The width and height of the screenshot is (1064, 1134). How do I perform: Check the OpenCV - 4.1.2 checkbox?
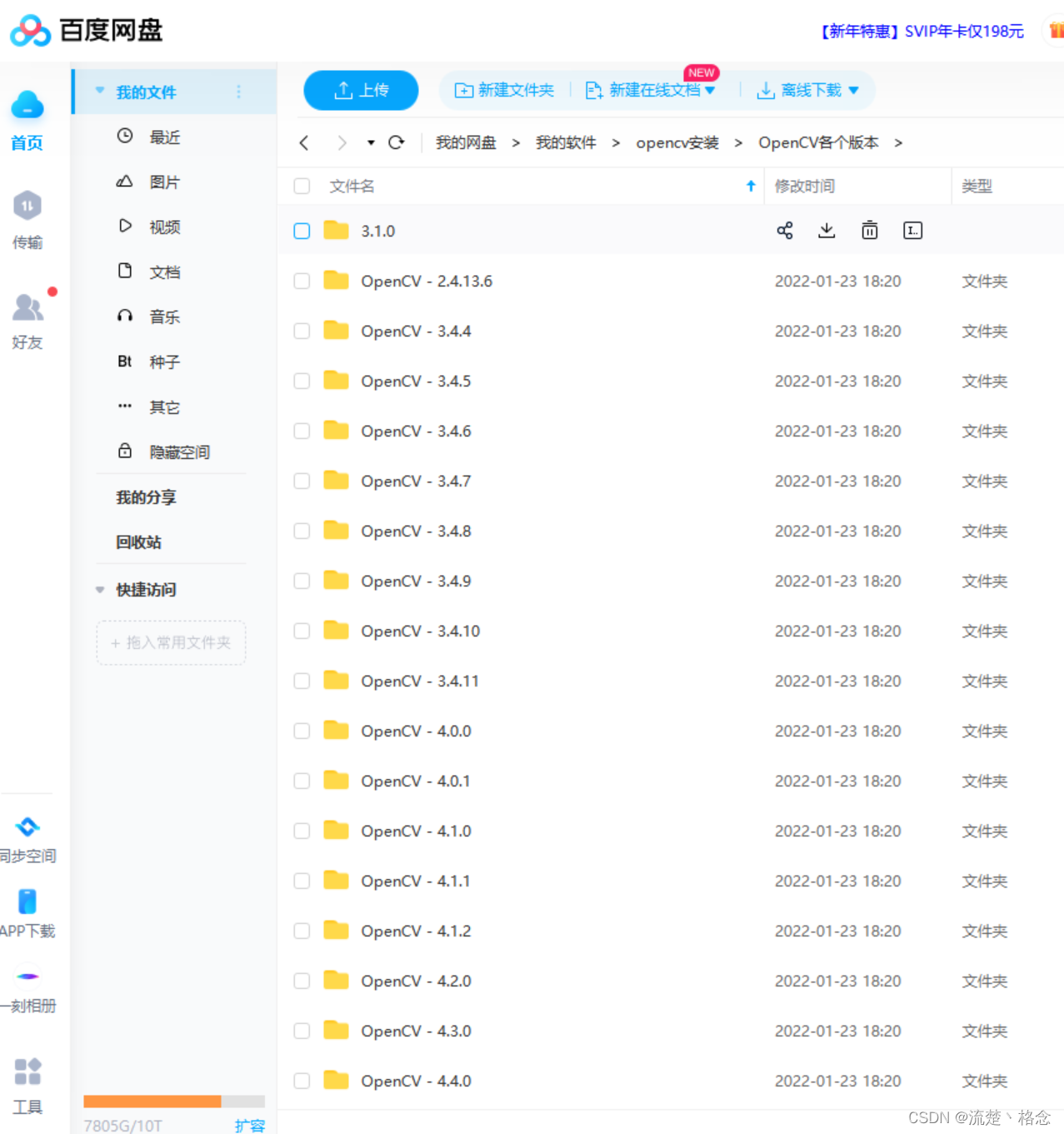pos(302,931)
